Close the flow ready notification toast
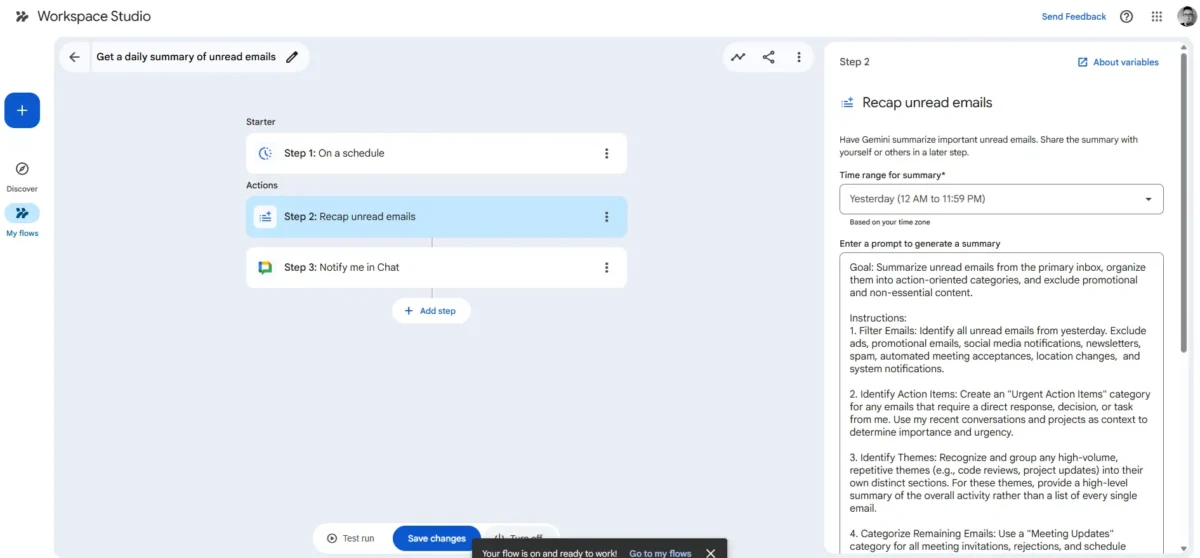Viewport: 1200px width, 558px height. click(711, 553)
